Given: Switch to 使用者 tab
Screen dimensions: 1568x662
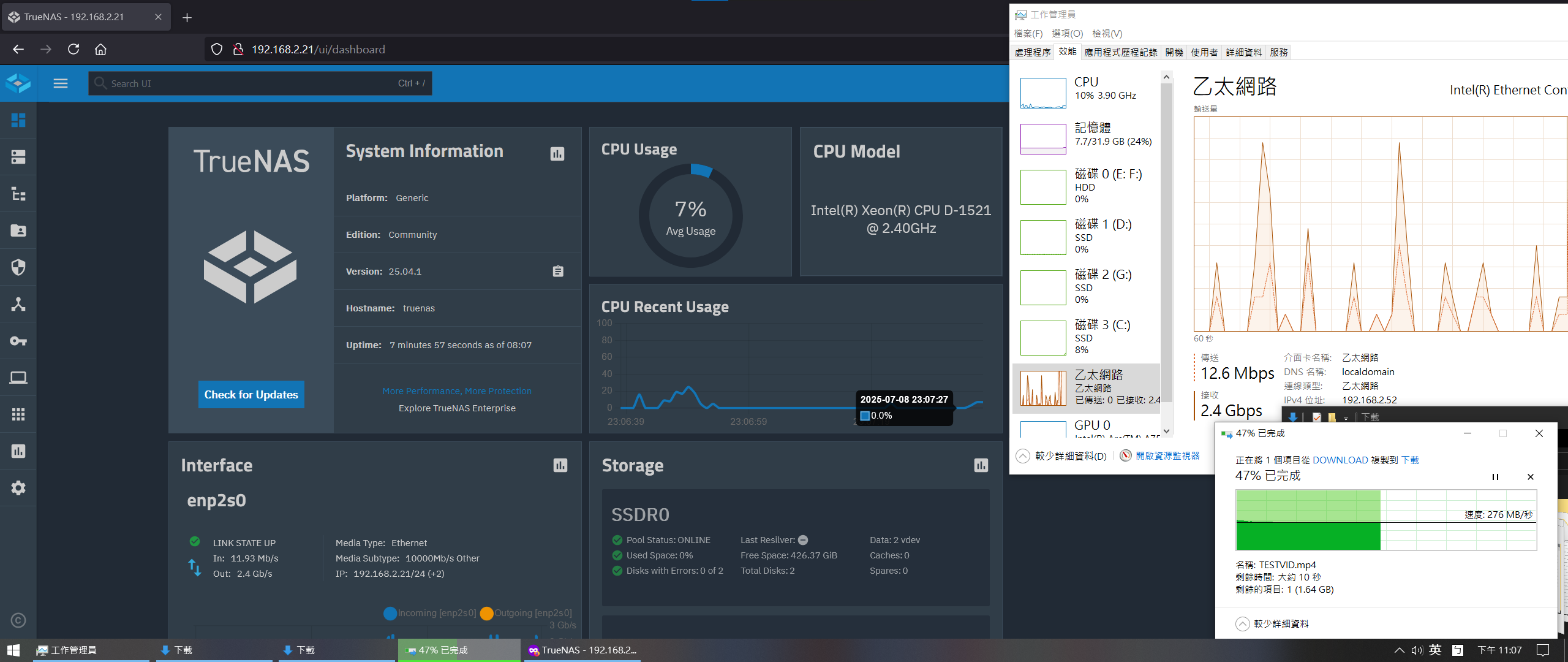Looking at the screenshot, I should [x=1204, y=52].
